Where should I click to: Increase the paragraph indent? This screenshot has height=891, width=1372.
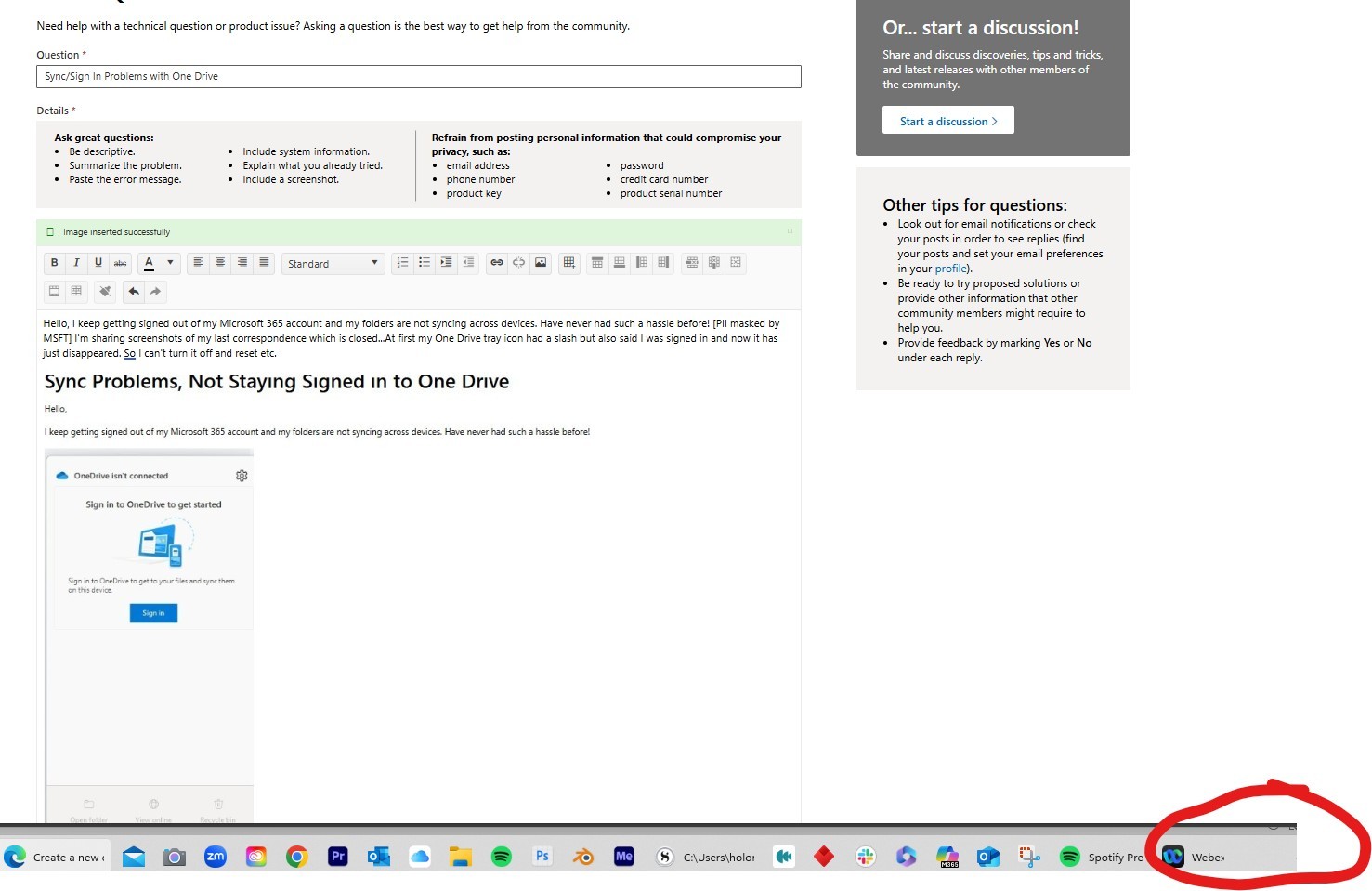pyautogui.click(x=447, y=263)
